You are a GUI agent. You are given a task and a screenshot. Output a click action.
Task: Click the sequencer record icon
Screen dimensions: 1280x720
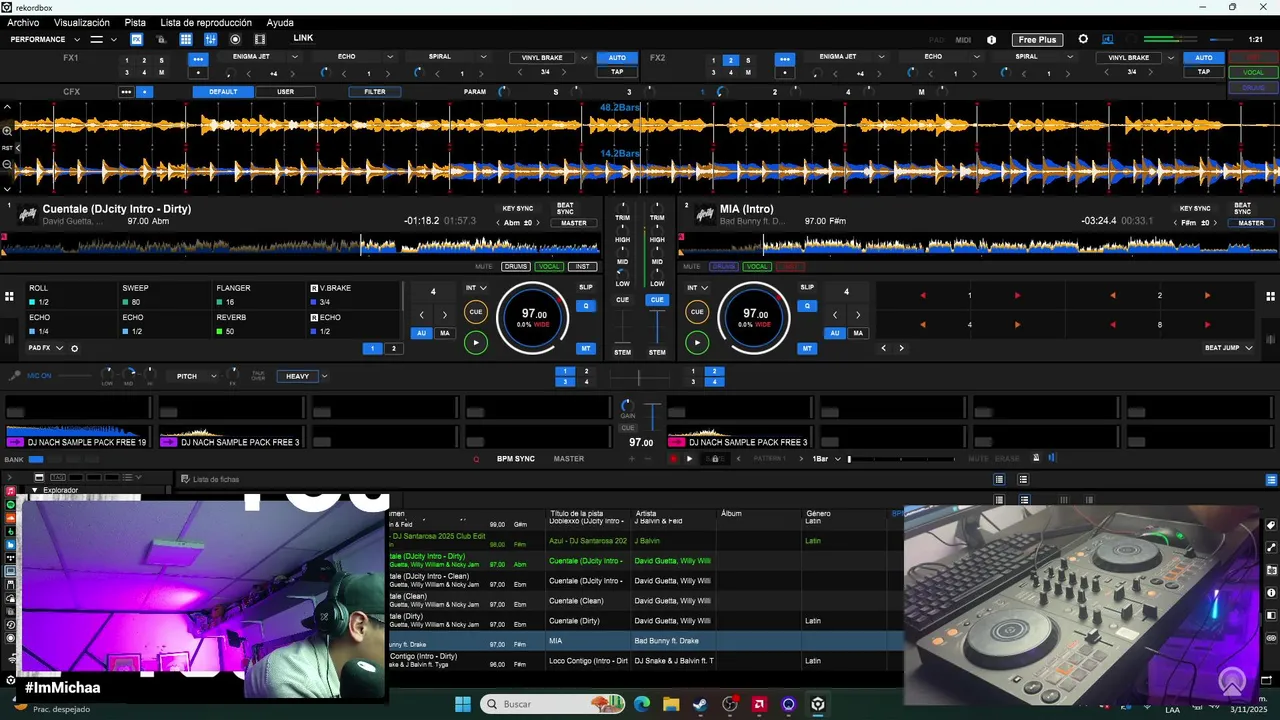pyautogui.click(x=673, y=458)
